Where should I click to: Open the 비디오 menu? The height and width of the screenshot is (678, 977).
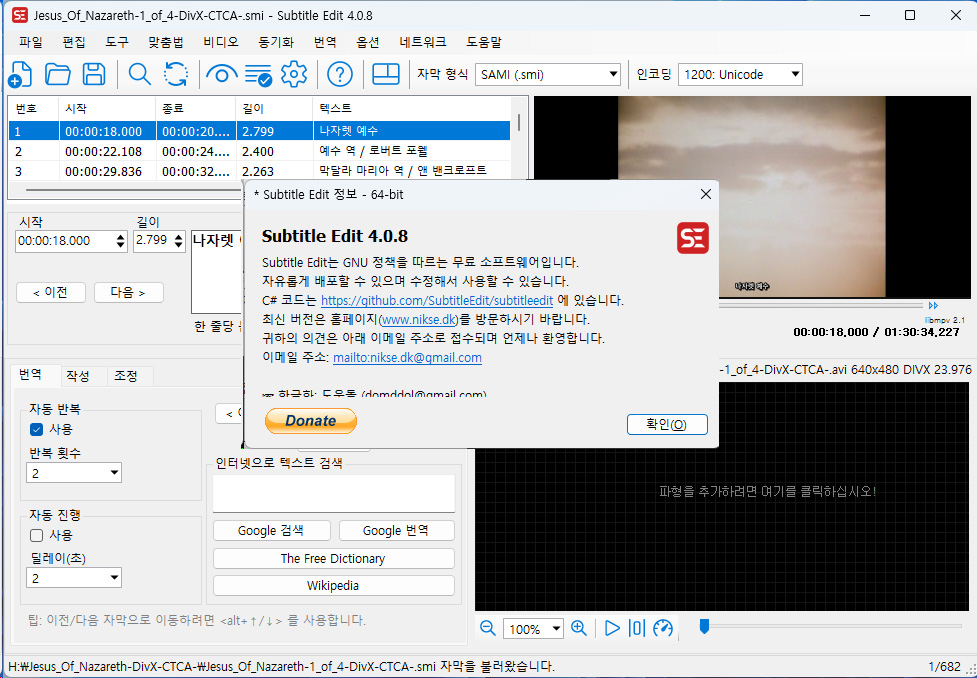(221, 42)
